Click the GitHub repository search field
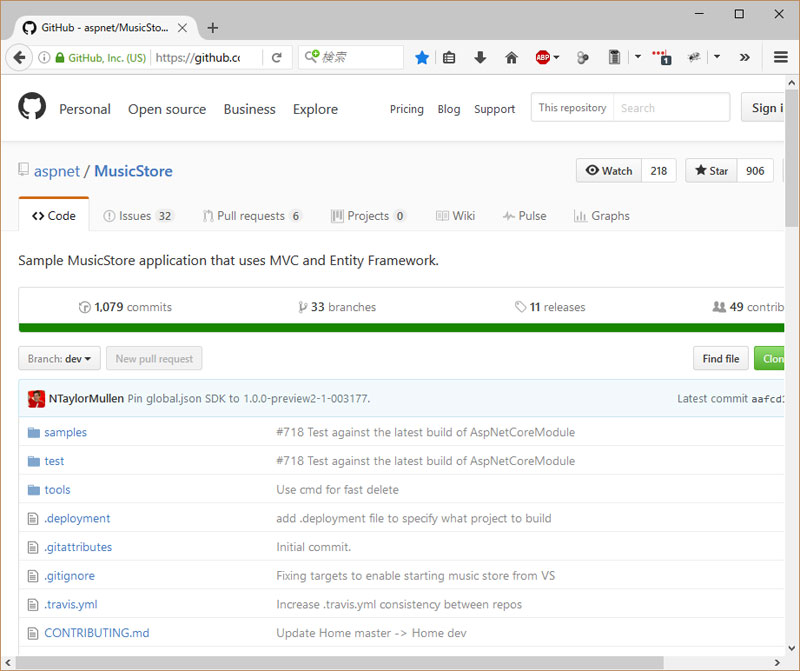The width and height of the screenshot is (800, 671). pyautogui.click(x=671, y=108)
